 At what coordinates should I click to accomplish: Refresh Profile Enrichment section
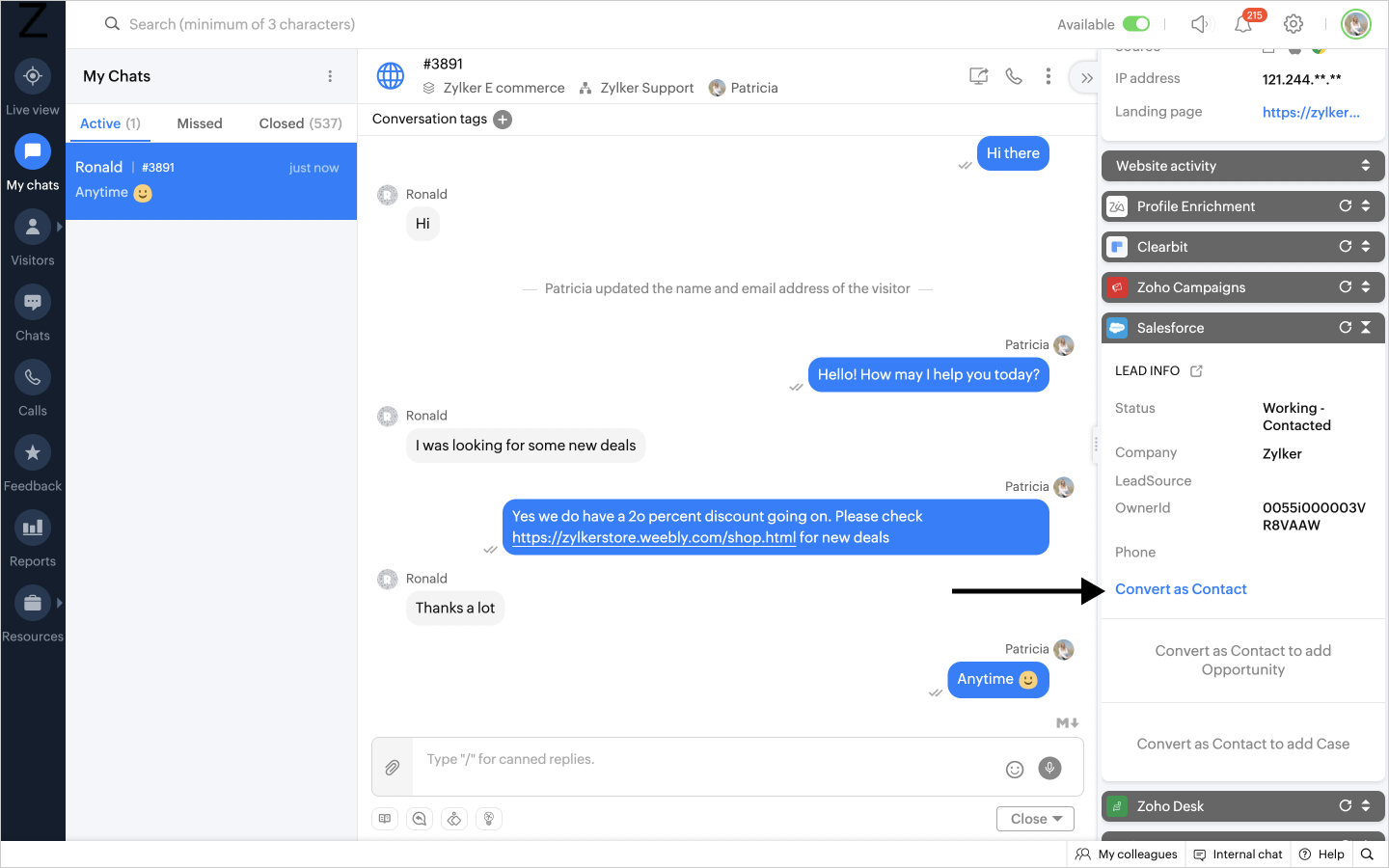coord(1345,206)
